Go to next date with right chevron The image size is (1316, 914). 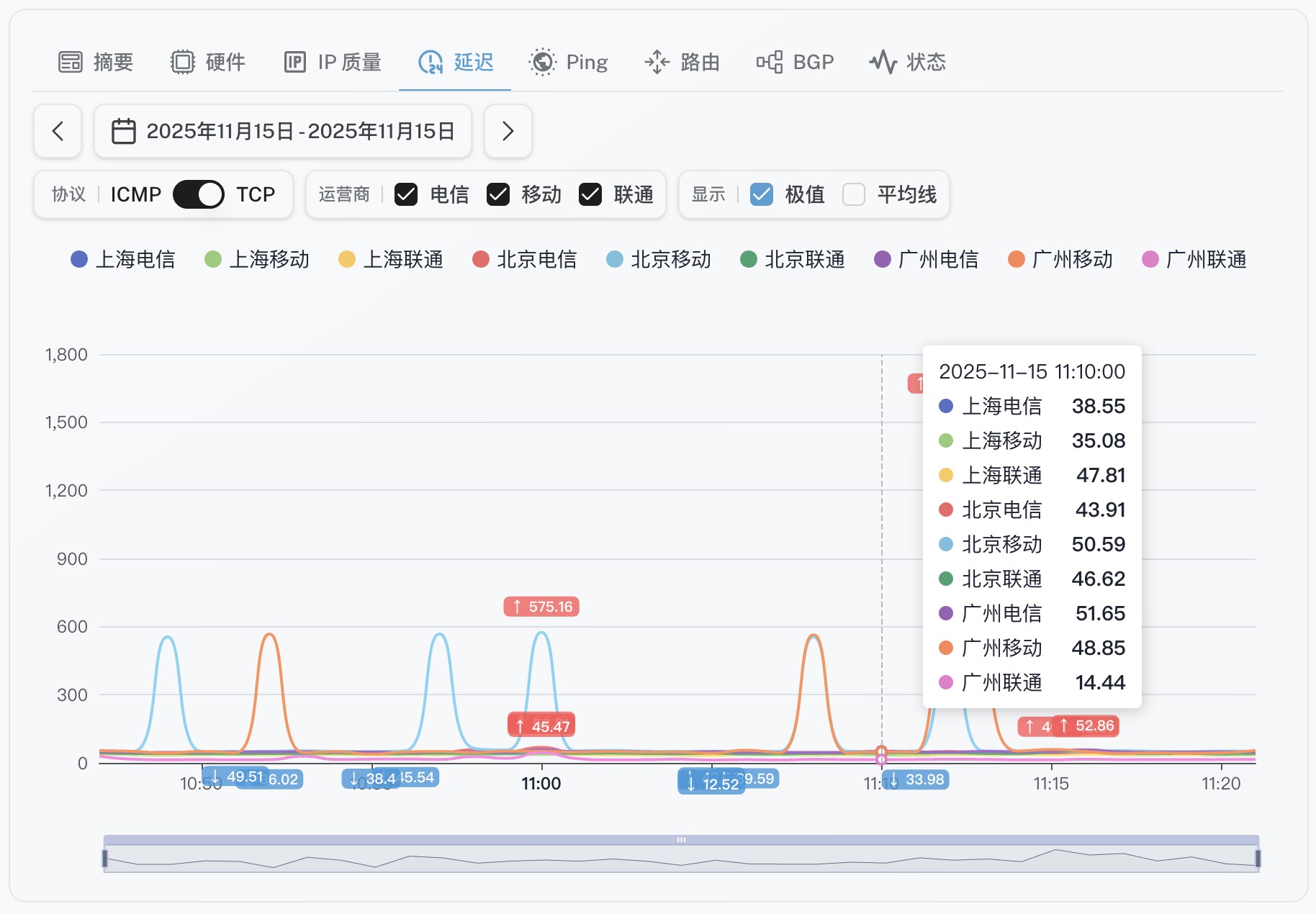tap(508, 131)
